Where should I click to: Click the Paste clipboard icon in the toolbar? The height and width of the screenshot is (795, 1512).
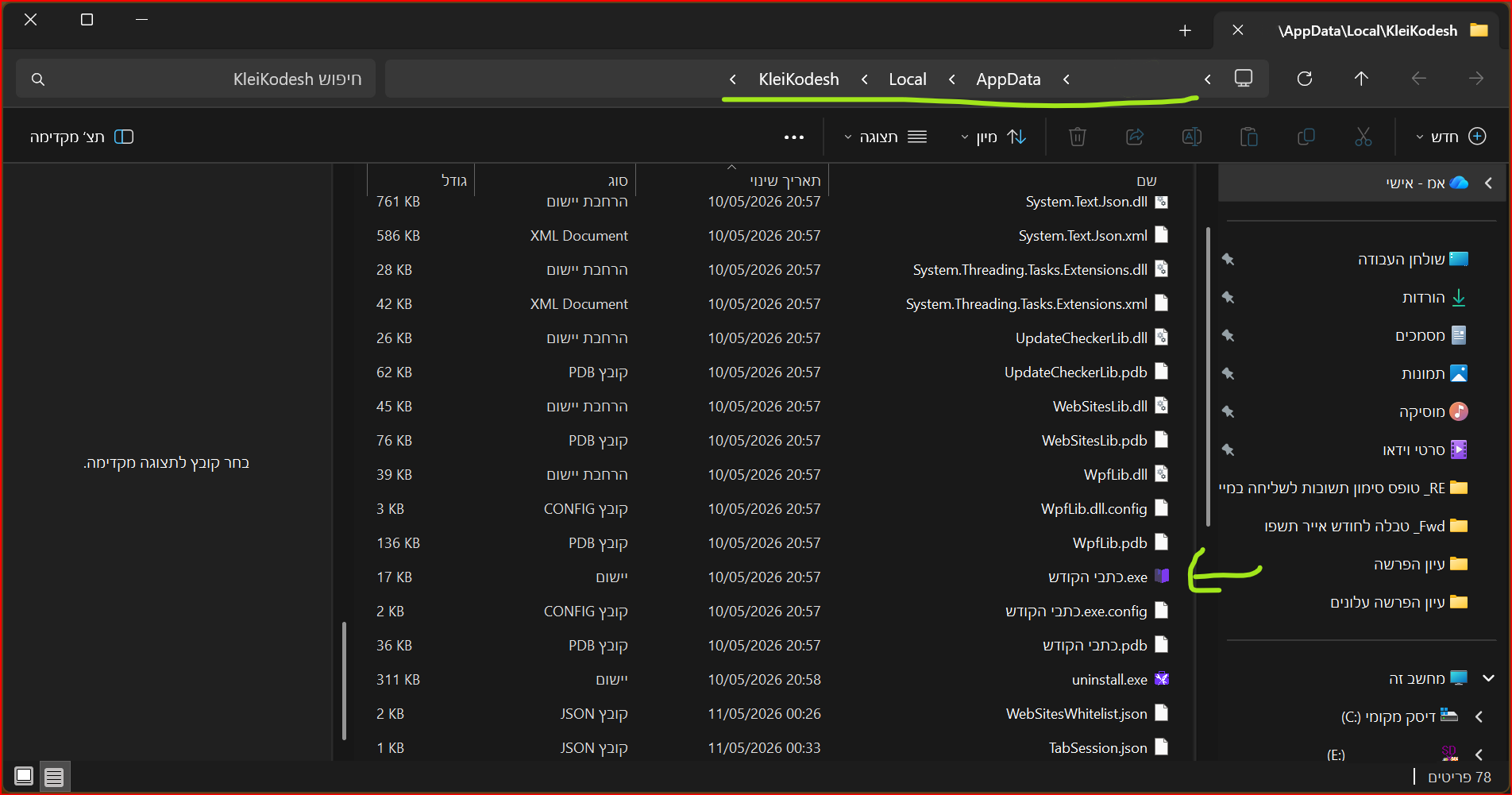point(1248,137)
